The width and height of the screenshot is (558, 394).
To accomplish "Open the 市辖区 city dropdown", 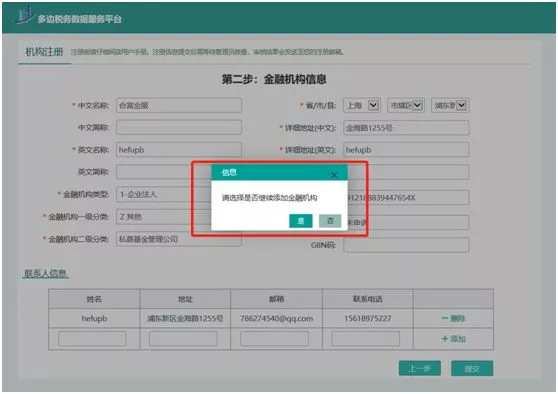I will (x=406, y=105).
